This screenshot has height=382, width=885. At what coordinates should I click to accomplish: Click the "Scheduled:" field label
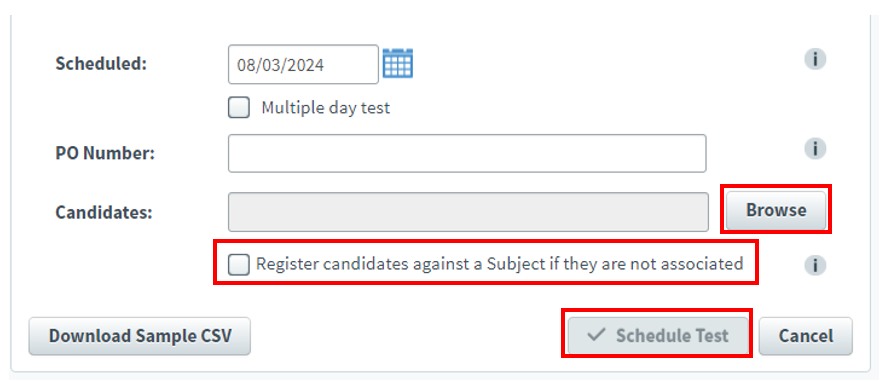[x=101, y=64]
